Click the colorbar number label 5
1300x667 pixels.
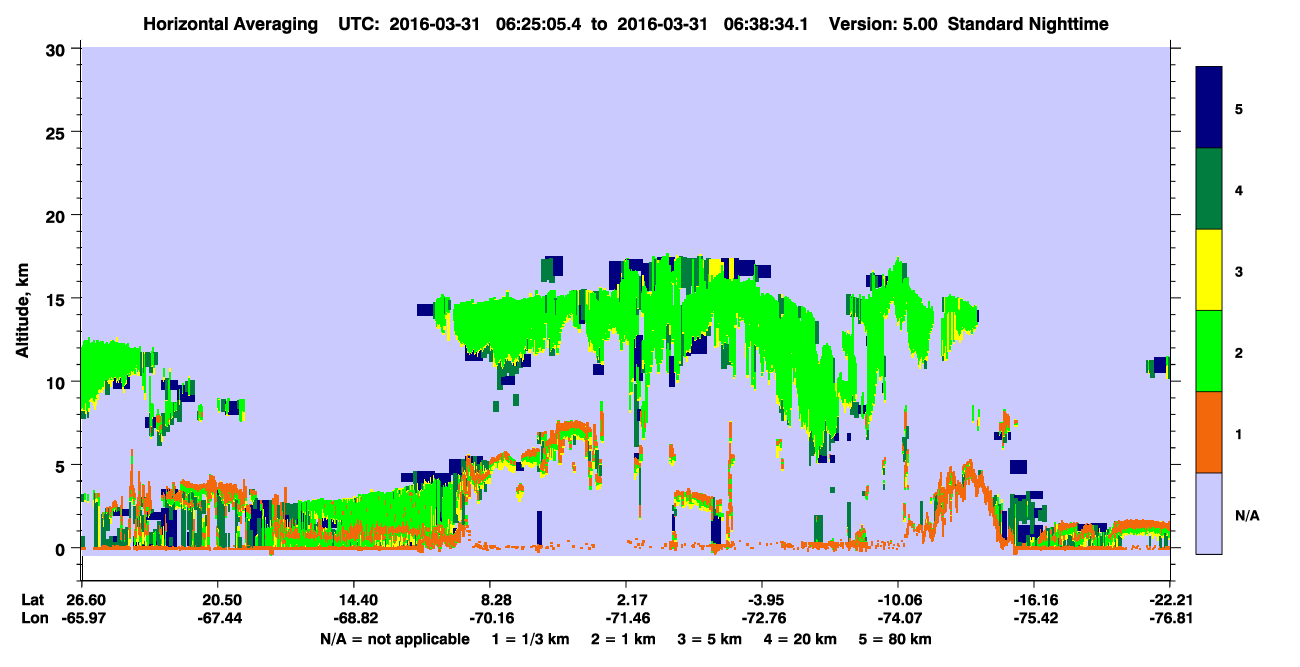coord(1239,108)
